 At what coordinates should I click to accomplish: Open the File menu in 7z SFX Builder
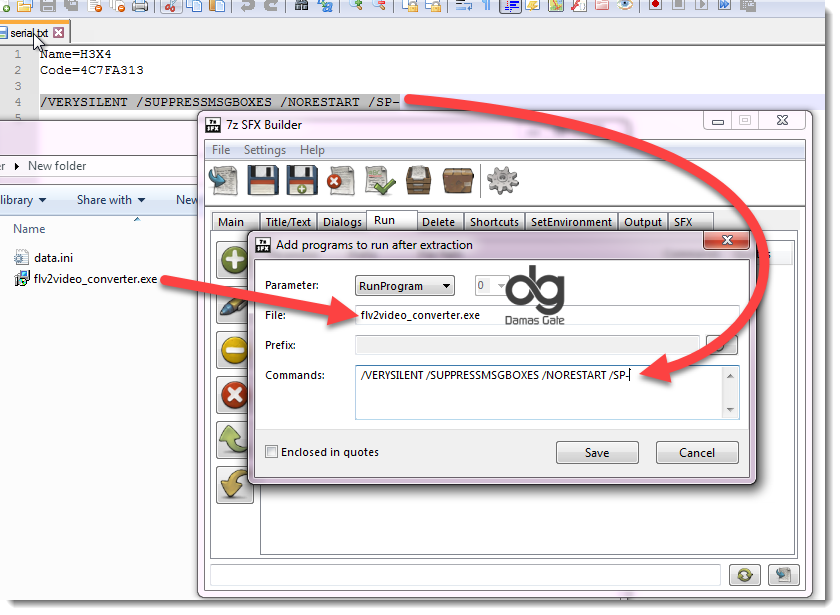(221, 150)
